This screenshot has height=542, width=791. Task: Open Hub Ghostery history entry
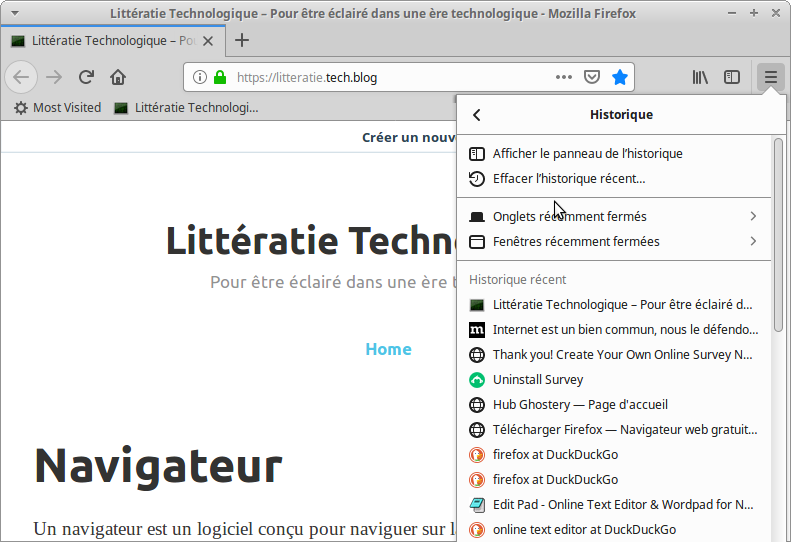point(580,404)
